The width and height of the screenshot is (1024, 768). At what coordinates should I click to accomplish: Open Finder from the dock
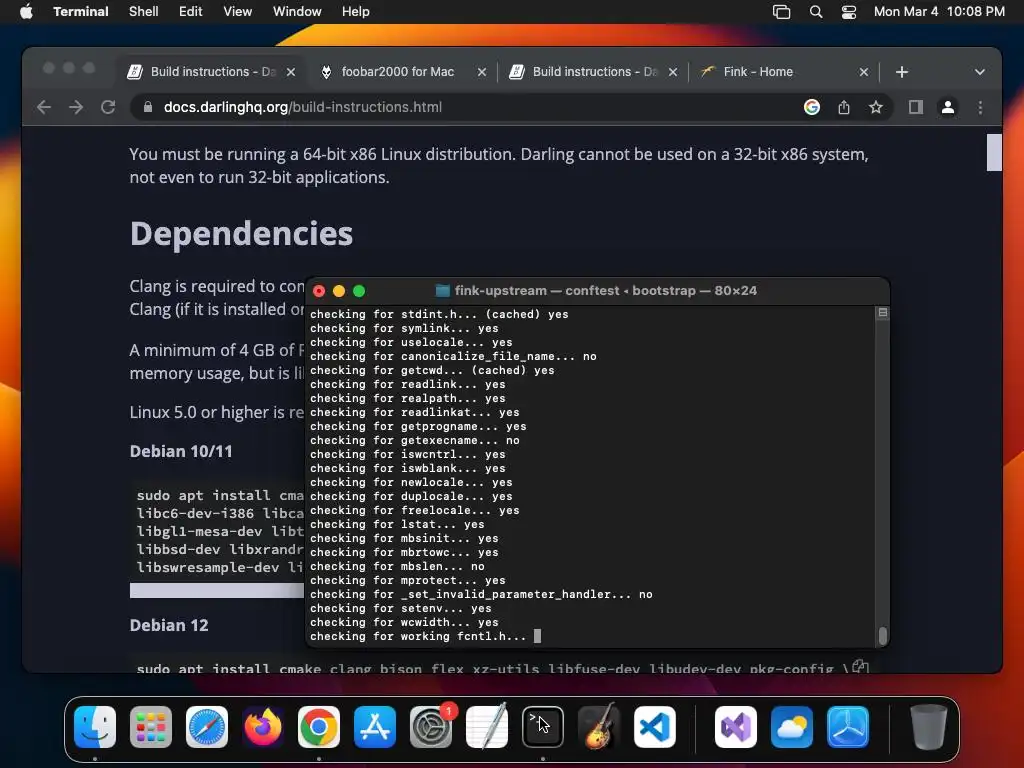[95, 727]
